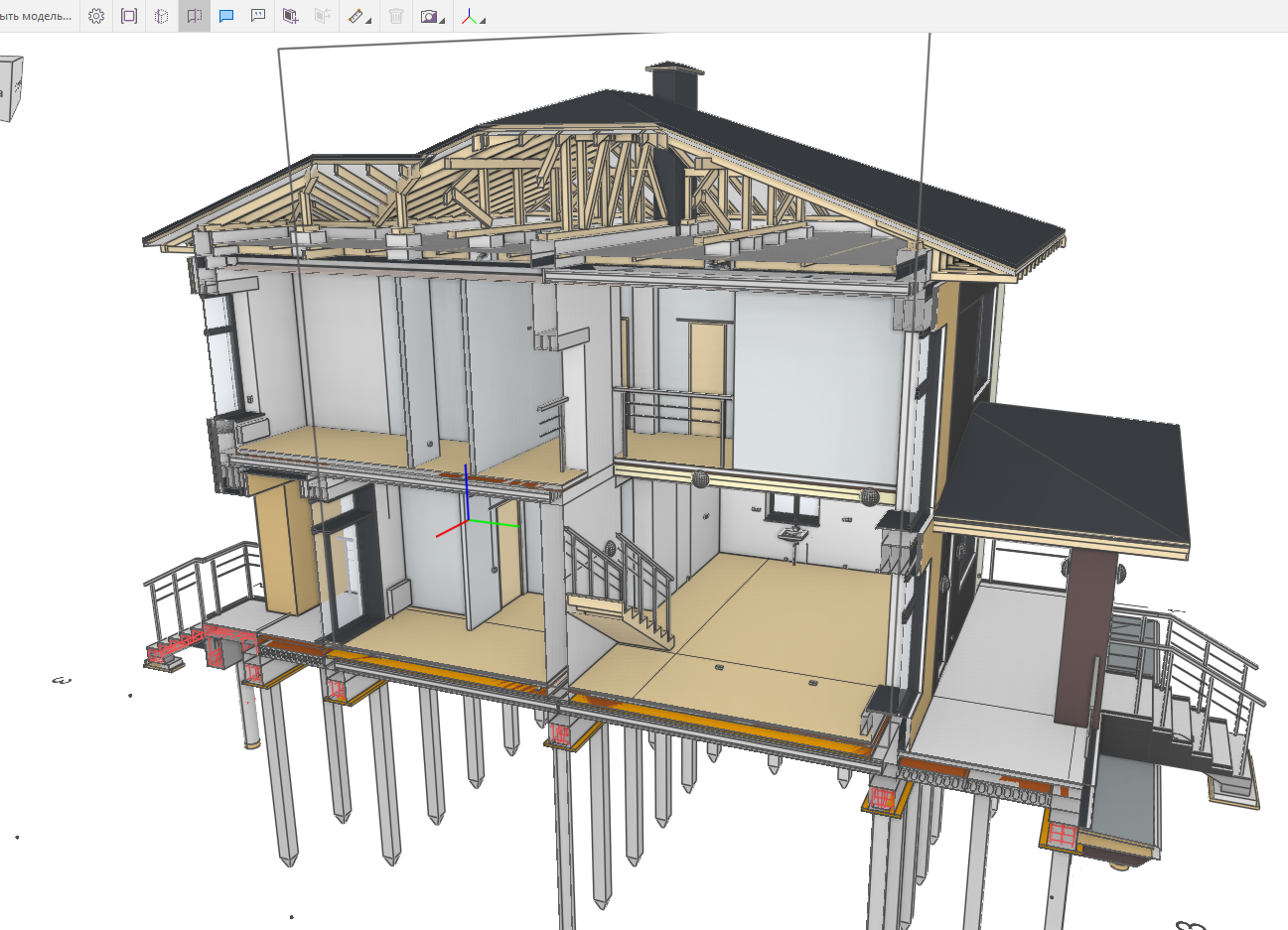This screenshot has height=930, width=1288.
Task: Open the gear settings icon
Action: tap(96, 16)
